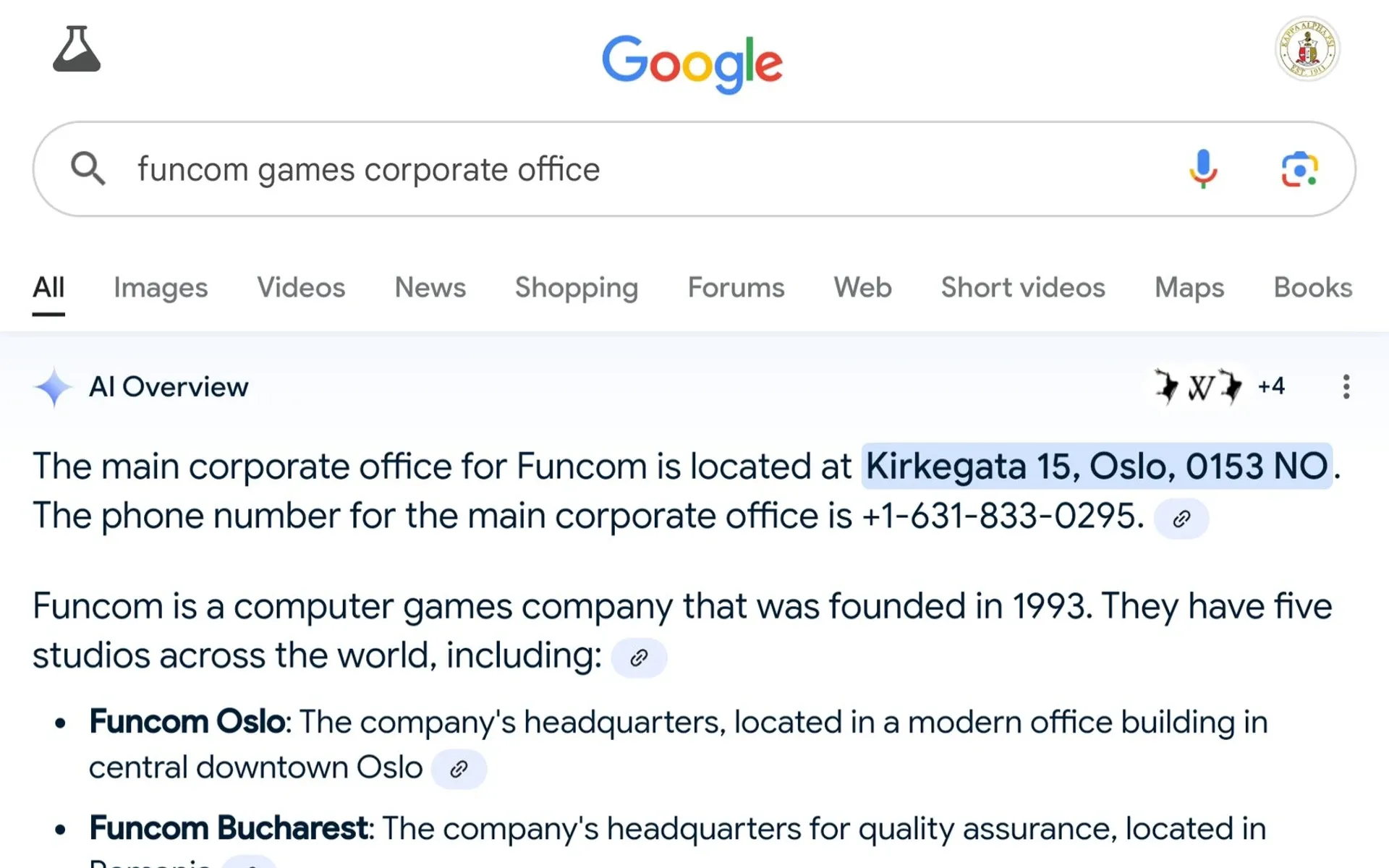Switch to the Shopping tab
Image resolution: width=1389 pixels, height=868 pixels.
[x=577, y=287]
